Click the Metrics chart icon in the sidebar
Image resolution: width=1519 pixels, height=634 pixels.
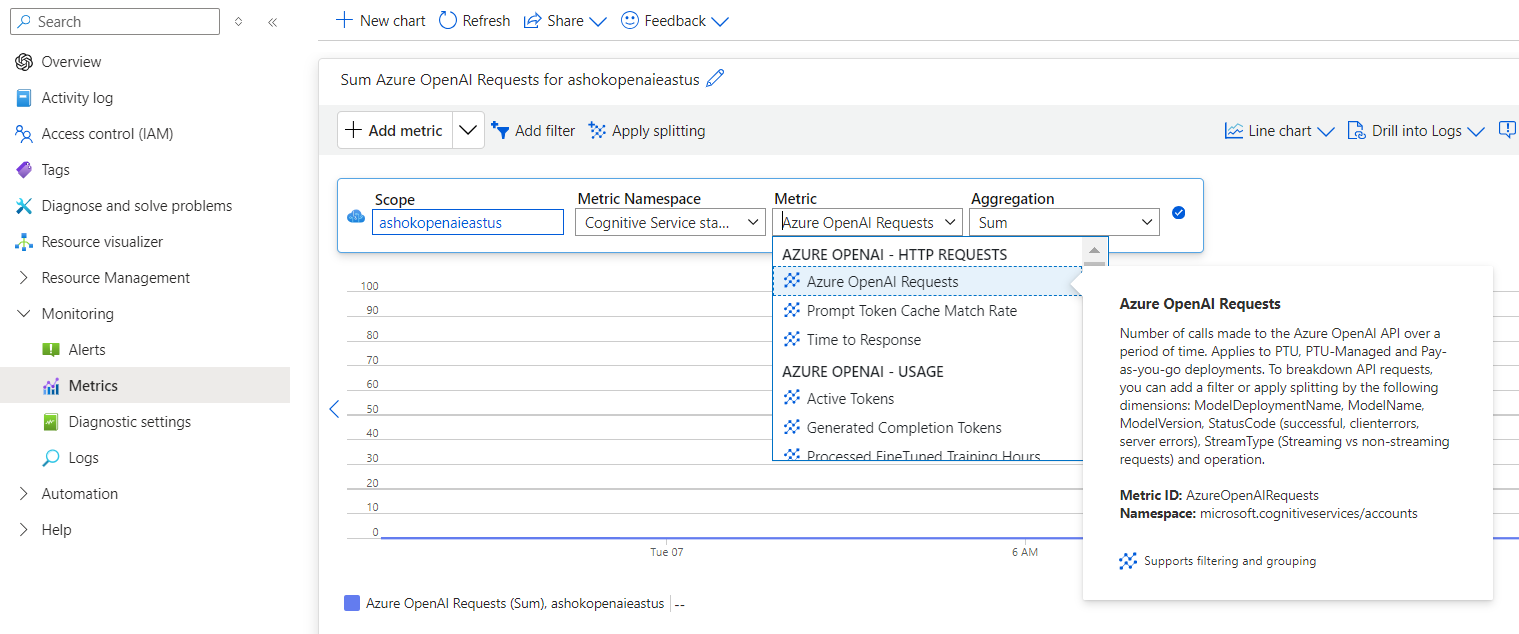click(x=51, y=386)
